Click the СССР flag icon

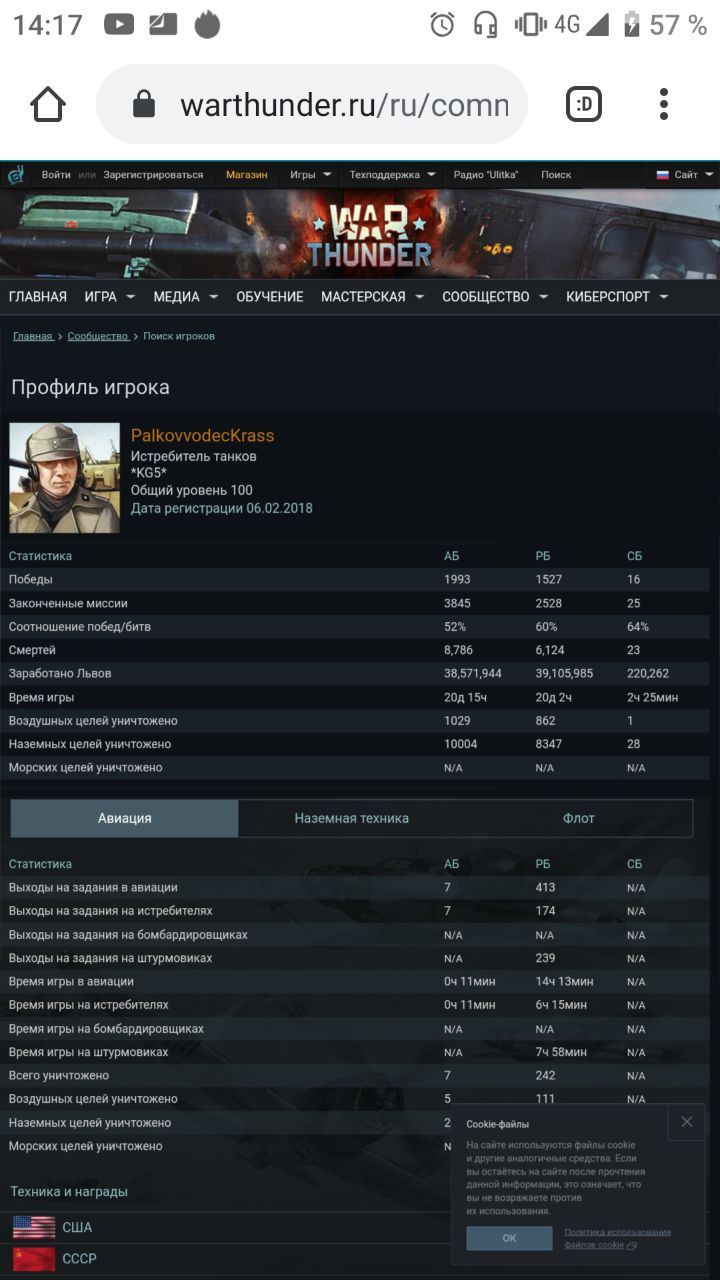pyautogui.click(x=34, y=1259)
